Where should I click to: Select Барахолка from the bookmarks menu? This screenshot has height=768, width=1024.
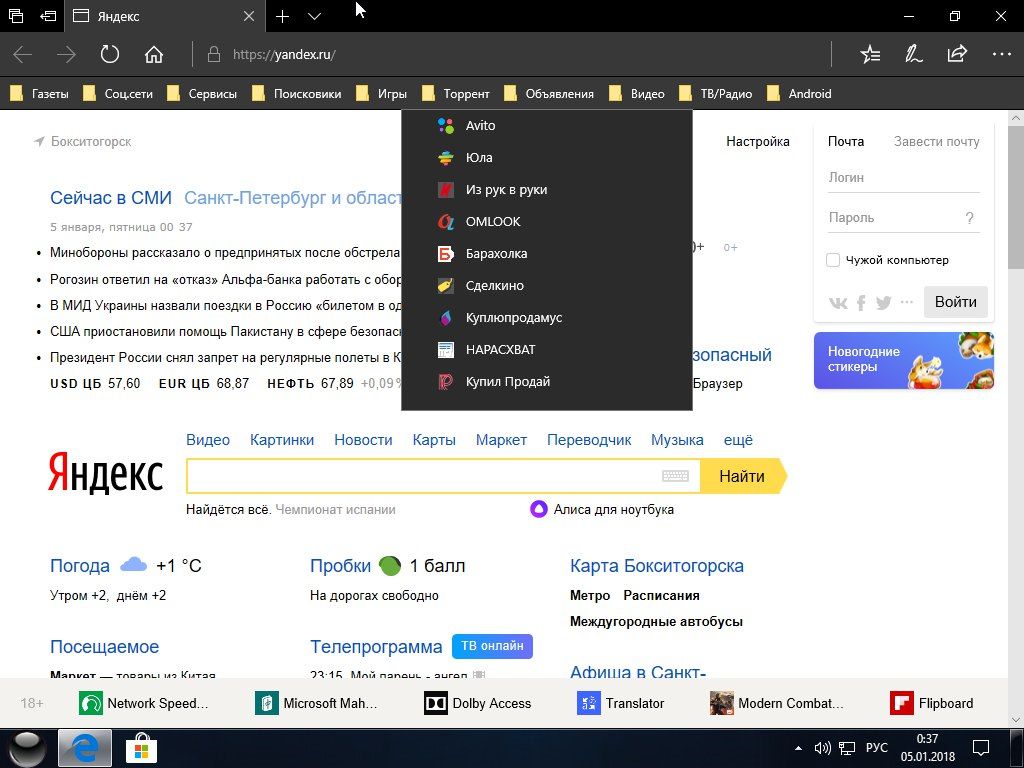[x=547, y=253]
